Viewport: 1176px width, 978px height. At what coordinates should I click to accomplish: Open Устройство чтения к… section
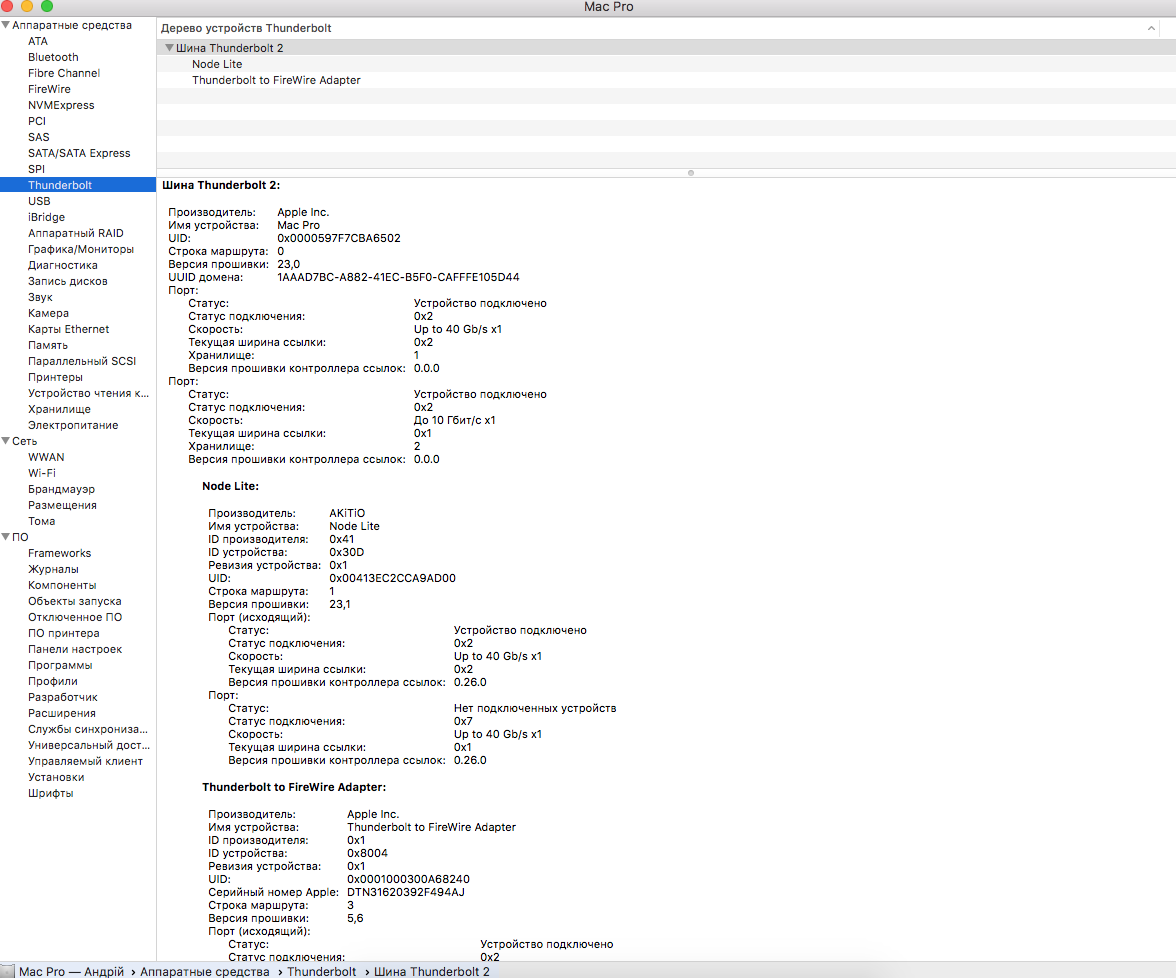click(x=88, y=393)
